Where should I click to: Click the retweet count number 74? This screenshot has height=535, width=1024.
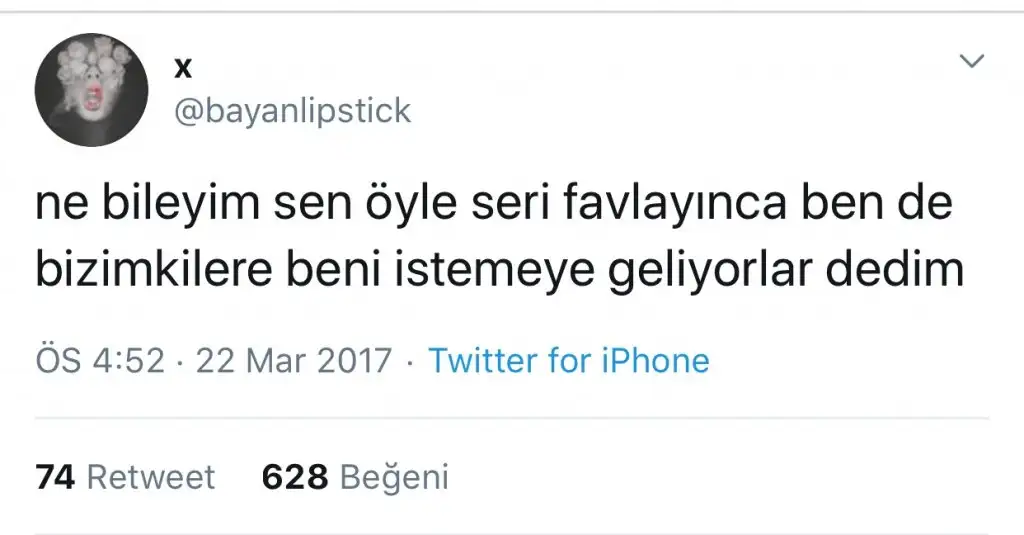tap(55, 477)
